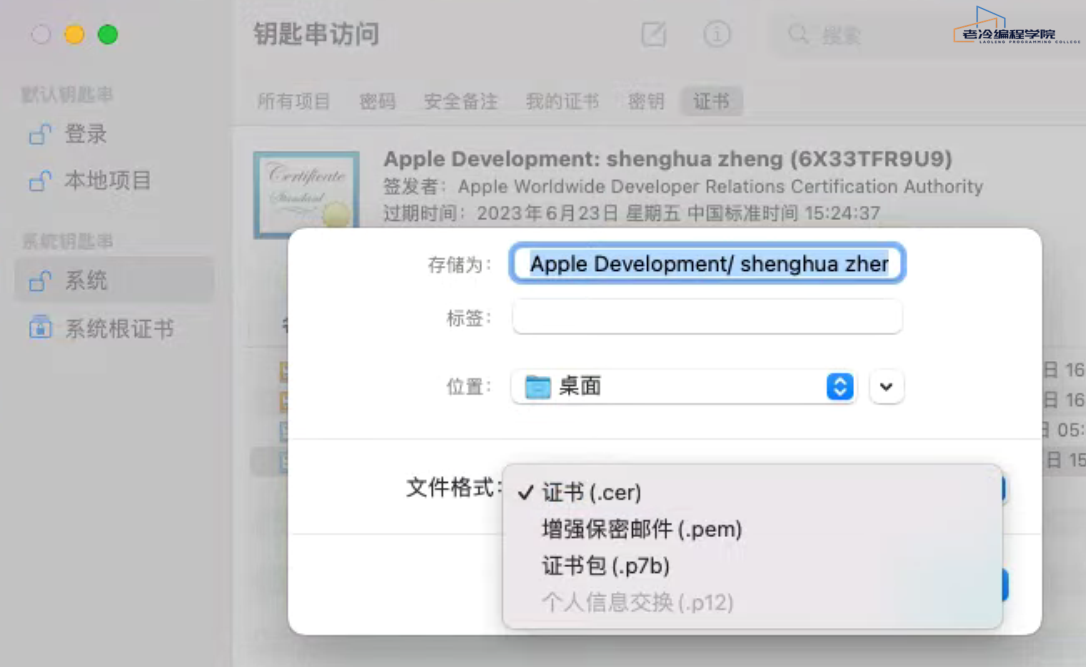Switch to the 证书 tab
Screen dimensions: 1086x667
tap(711, 102)
